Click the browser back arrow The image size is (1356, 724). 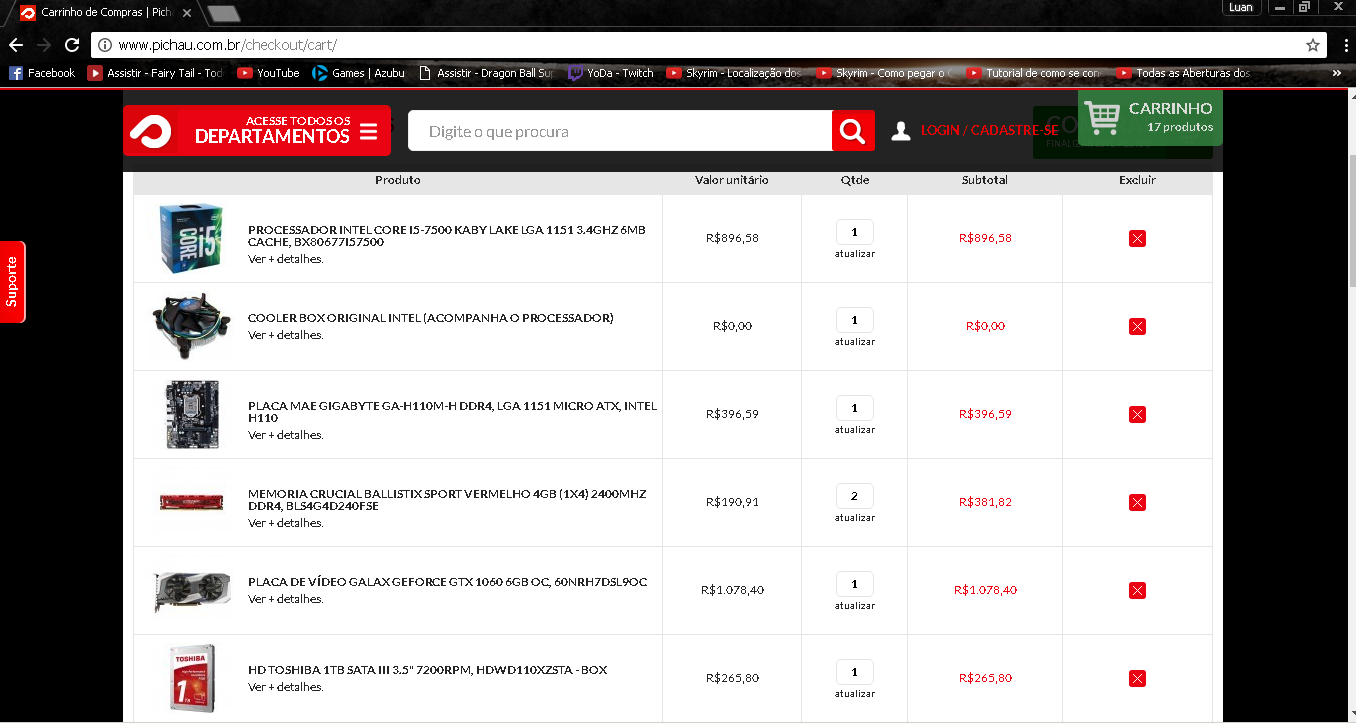(x=15, y=45)
